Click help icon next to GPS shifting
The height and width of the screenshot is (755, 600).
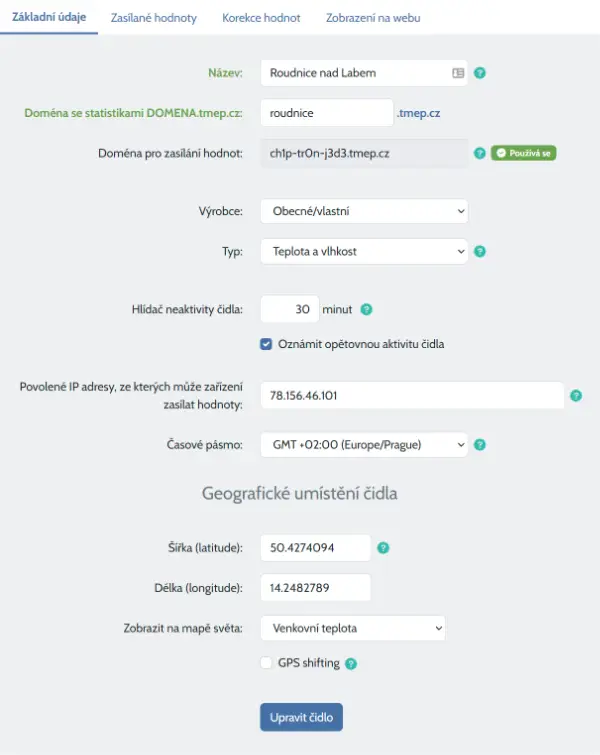(351, 663)
